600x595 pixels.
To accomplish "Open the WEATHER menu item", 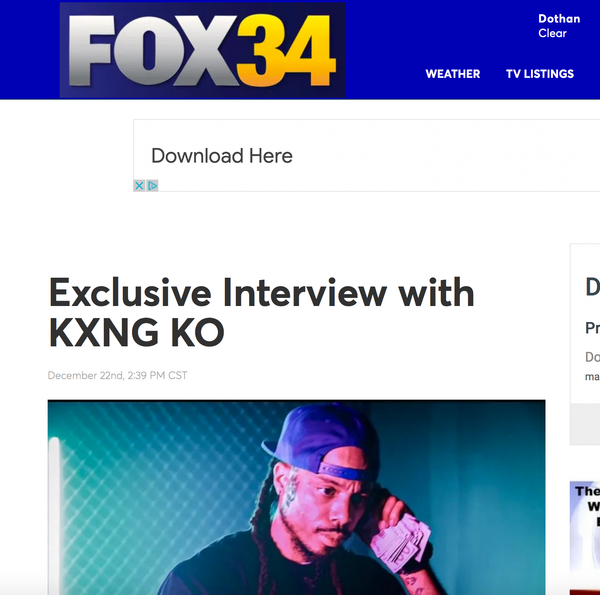I will (453, 74).
